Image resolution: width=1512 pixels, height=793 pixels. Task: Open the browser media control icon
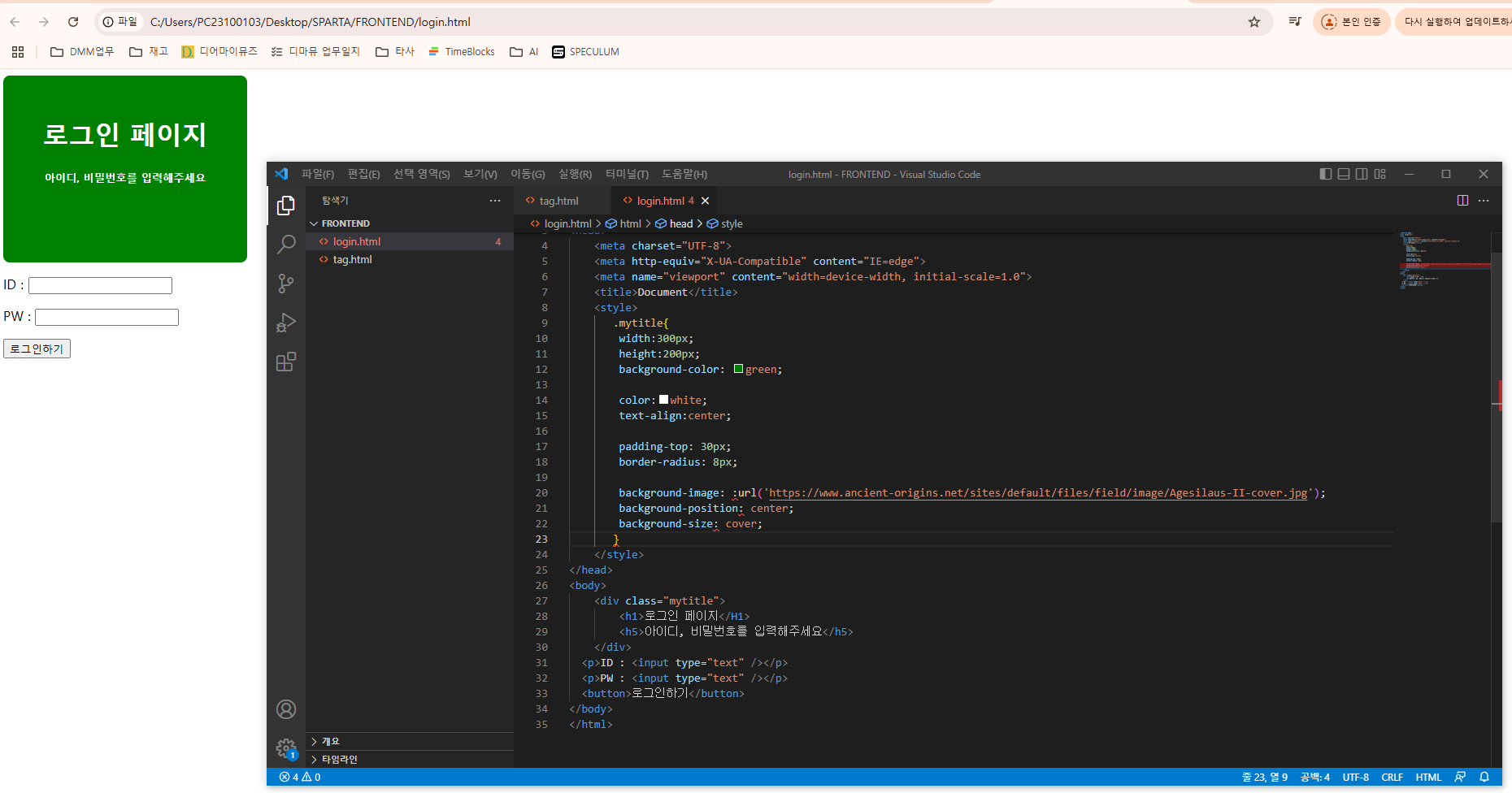[1295, 22]
